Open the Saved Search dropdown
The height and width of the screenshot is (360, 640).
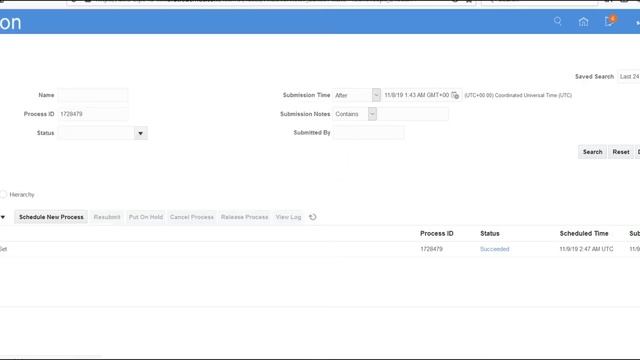(x=629, y=76)
